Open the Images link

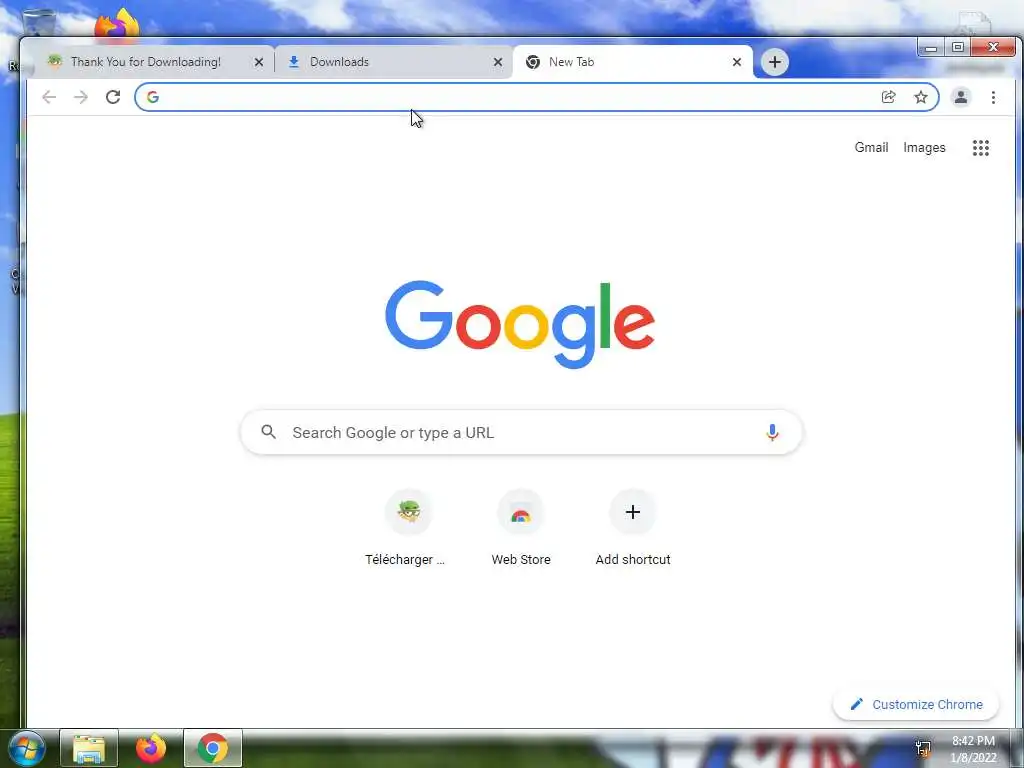[x=924, y=148]
